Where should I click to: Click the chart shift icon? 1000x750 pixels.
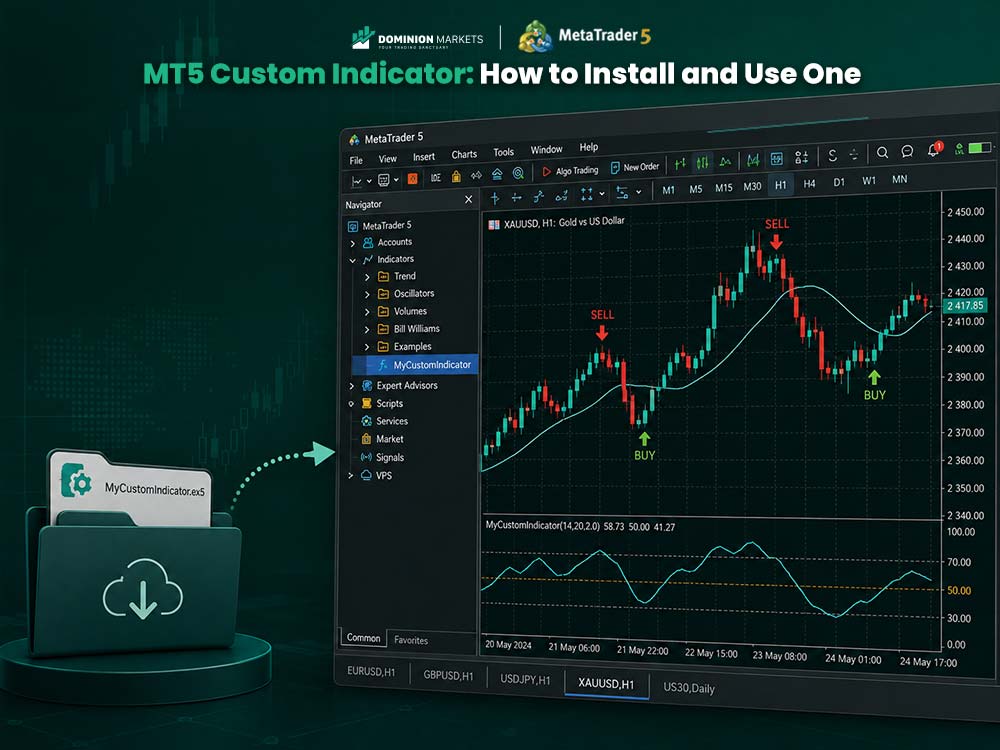pyautogui.click(x=776, y=158)
